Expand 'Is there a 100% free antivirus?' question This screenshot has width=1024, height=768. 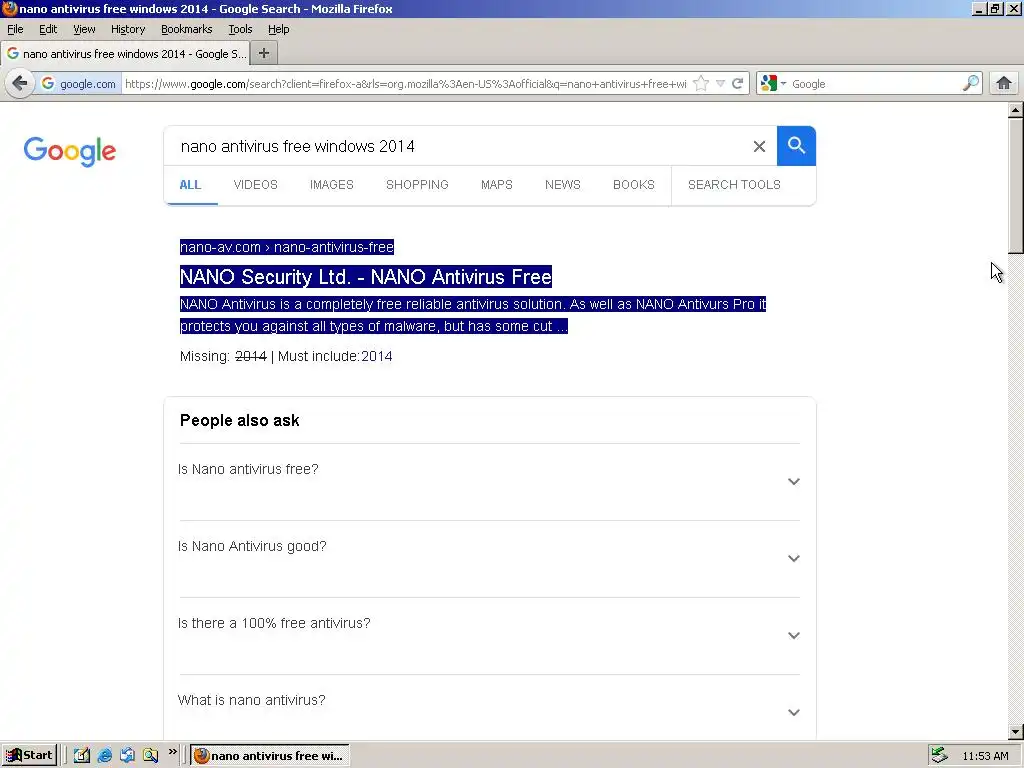point(489,635)
